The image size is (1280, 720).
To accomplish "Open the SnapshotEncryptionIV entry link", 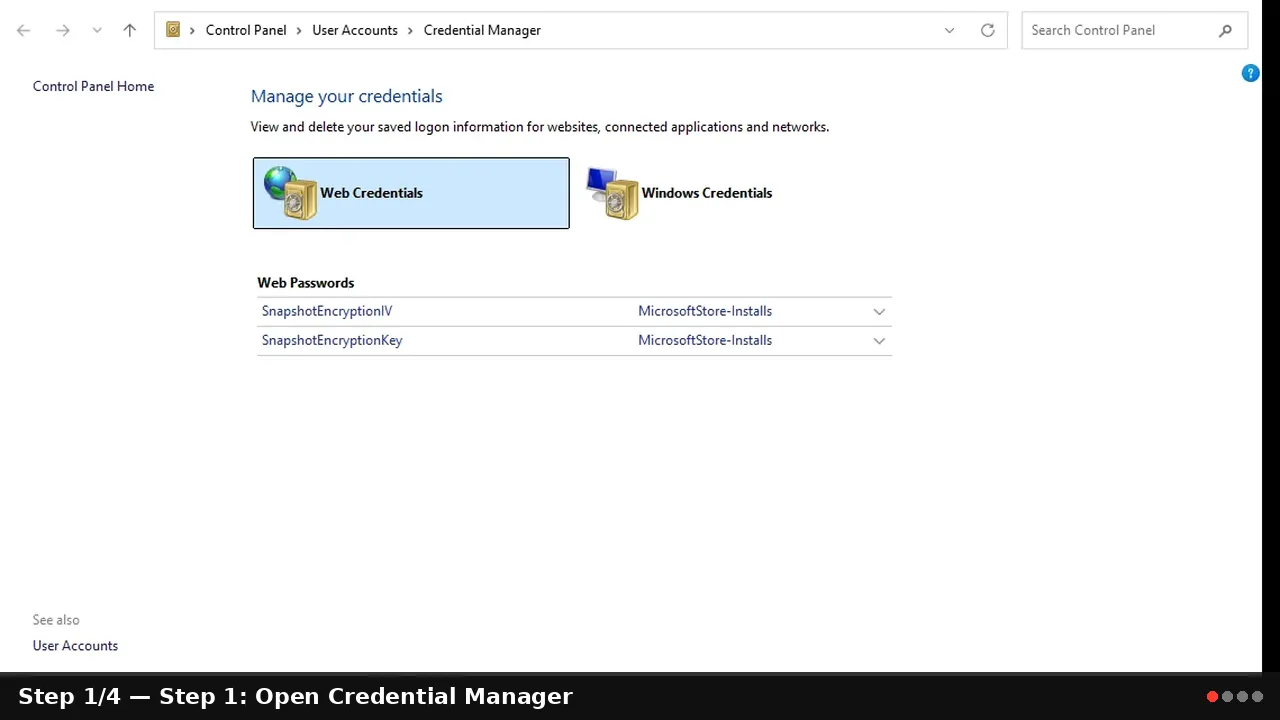I will pyautogui.click(x=327, y=311).
